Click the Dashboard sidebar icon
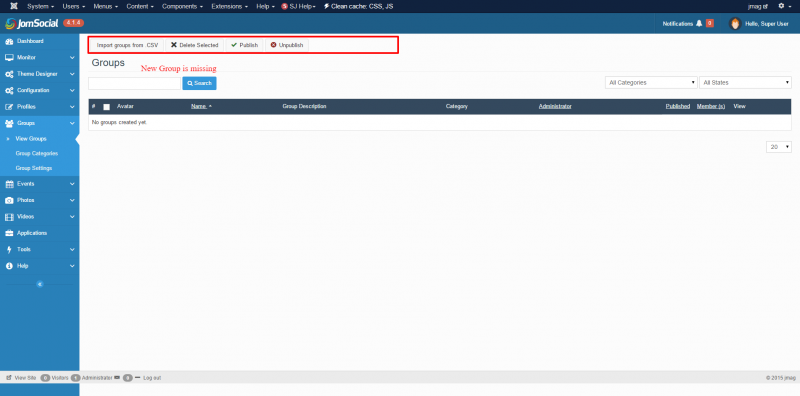 (9, 41)
